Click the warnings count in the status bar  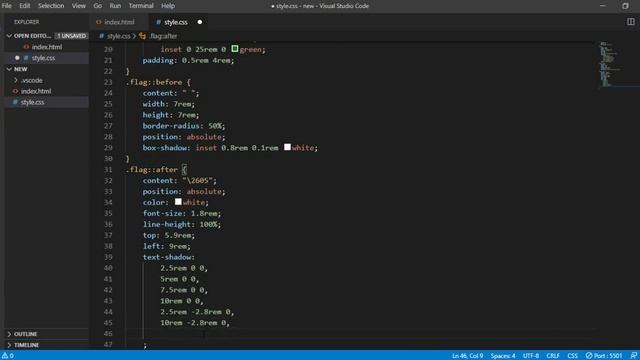pos(8,356)
